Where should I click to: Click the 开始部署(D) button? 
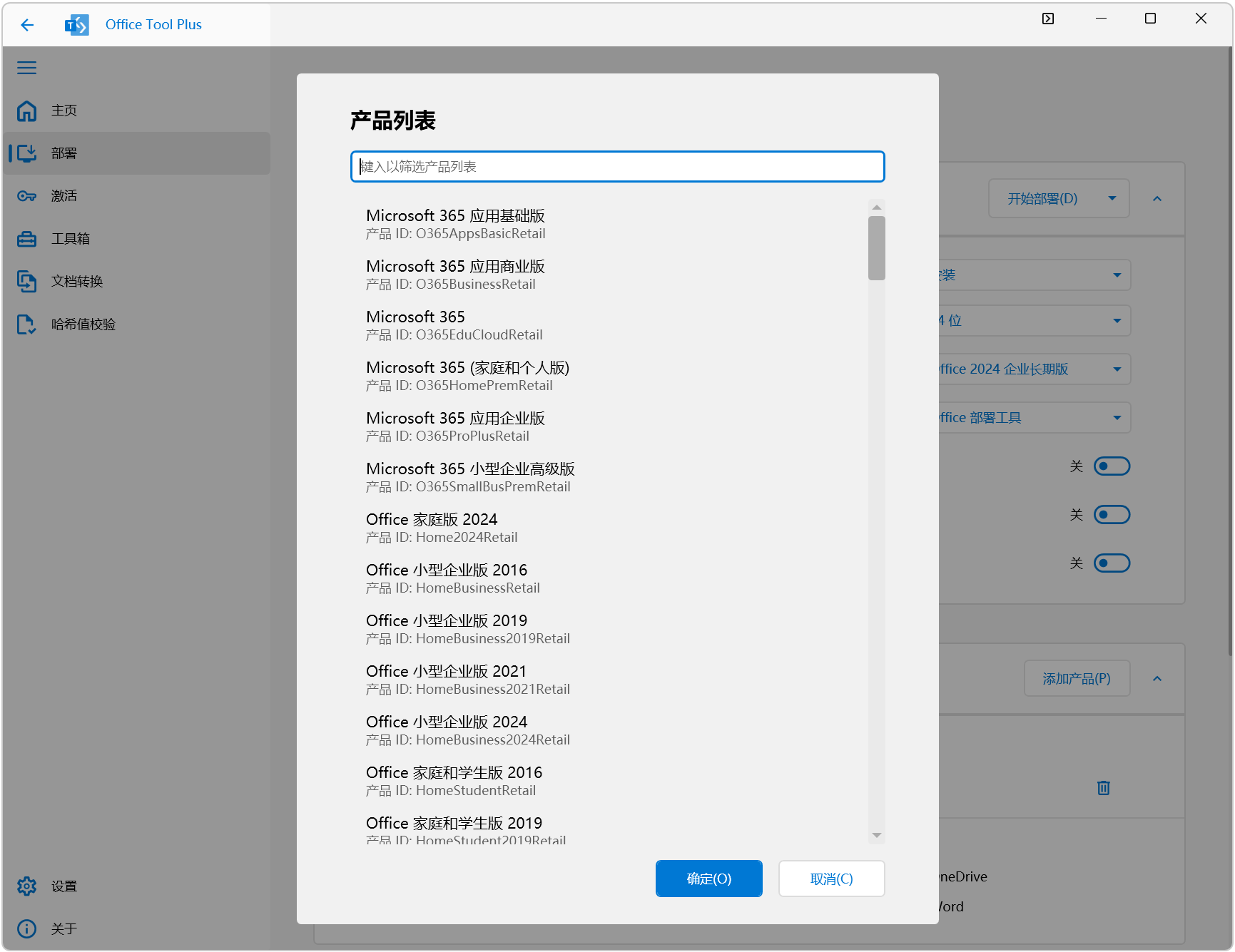pos(1042,199)
